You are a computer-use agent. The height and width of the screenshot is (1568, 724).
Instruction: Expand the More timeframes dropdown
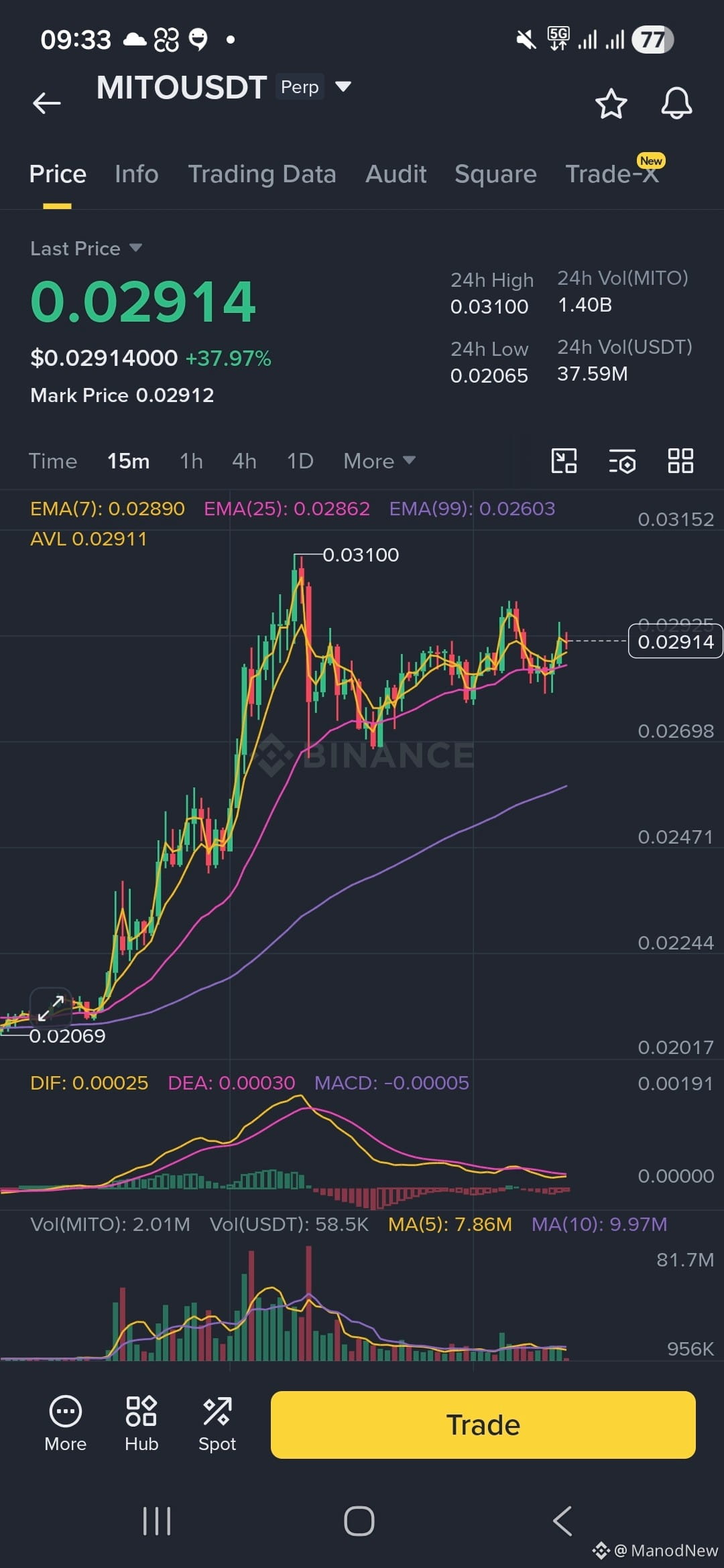click(379, 461)
